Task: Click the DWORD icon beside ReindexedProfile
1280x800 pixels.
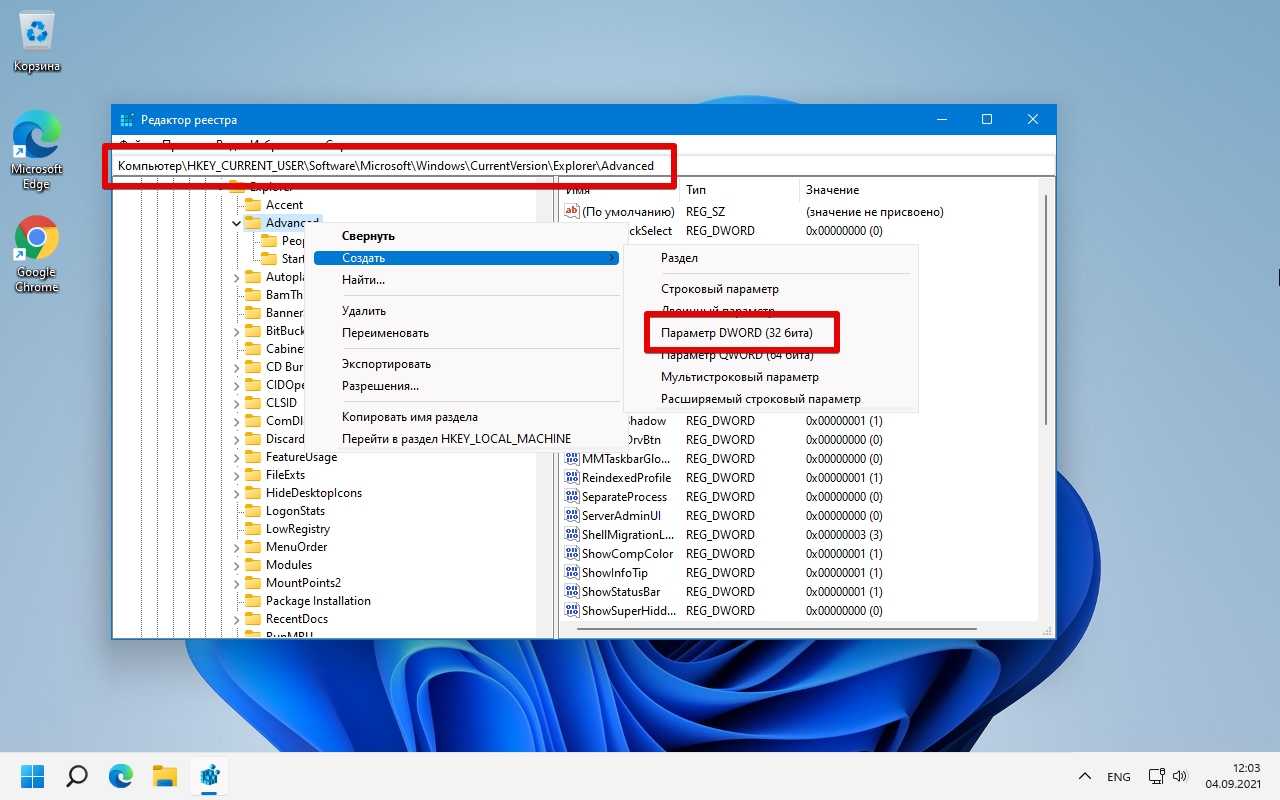Action: [572, 478]
